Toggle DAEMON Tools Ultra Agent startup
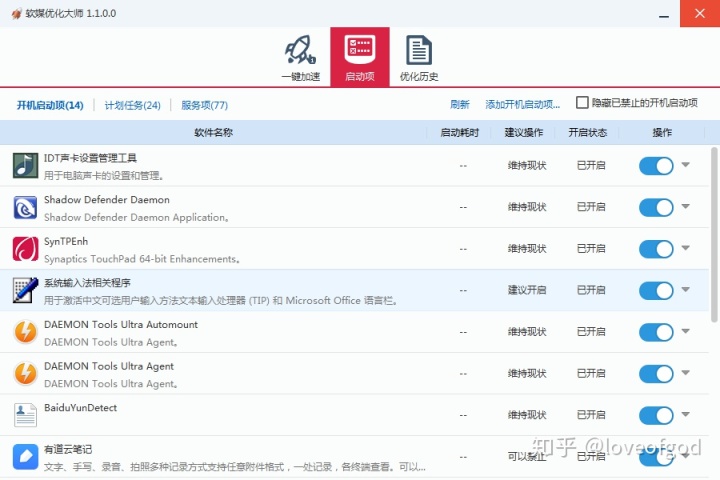The height and width of the screenshot is (480, 720). (x=656, y=373)
